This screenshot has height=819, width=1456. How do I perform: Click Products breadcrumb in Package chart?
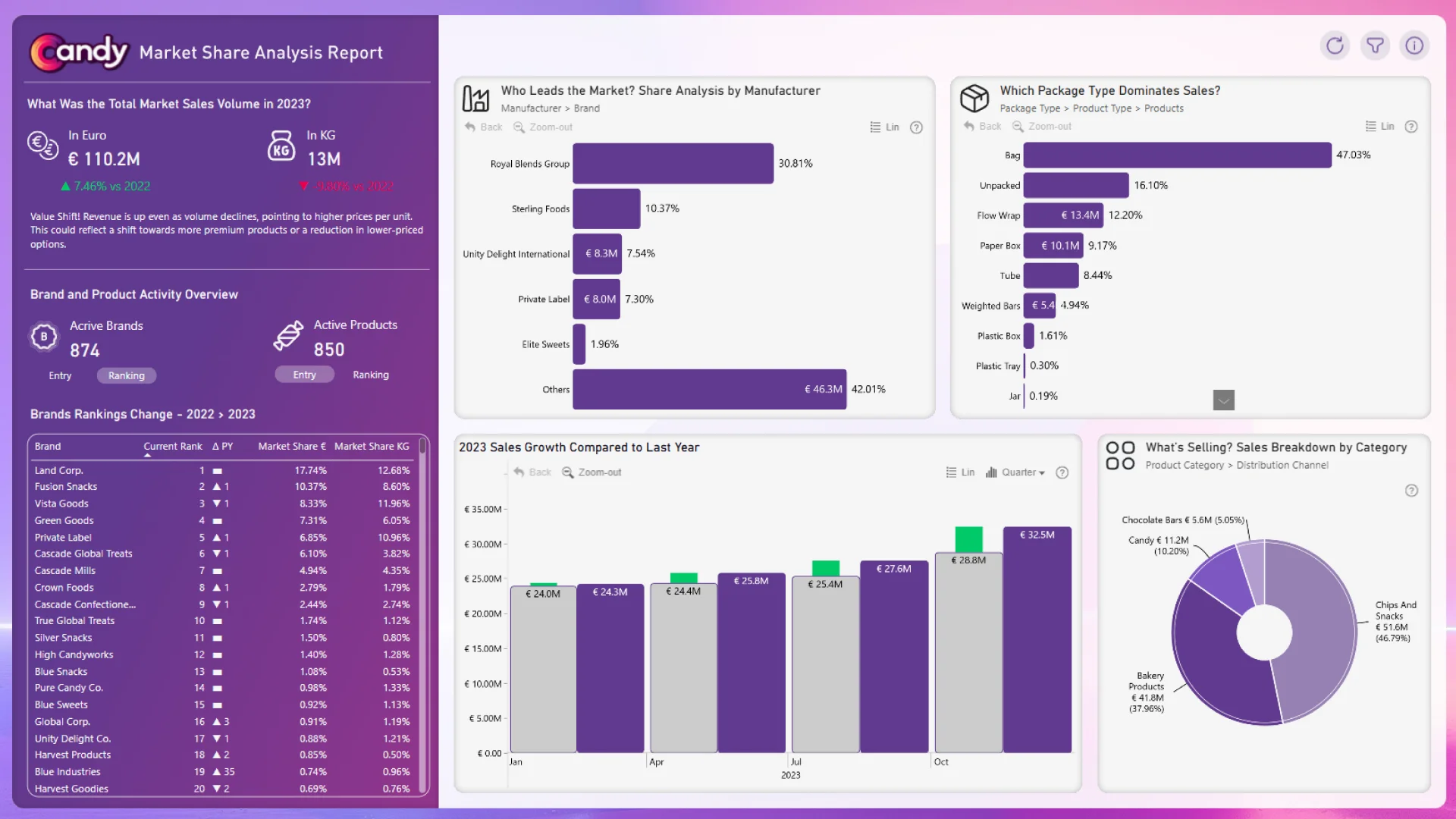point(1163,108)
